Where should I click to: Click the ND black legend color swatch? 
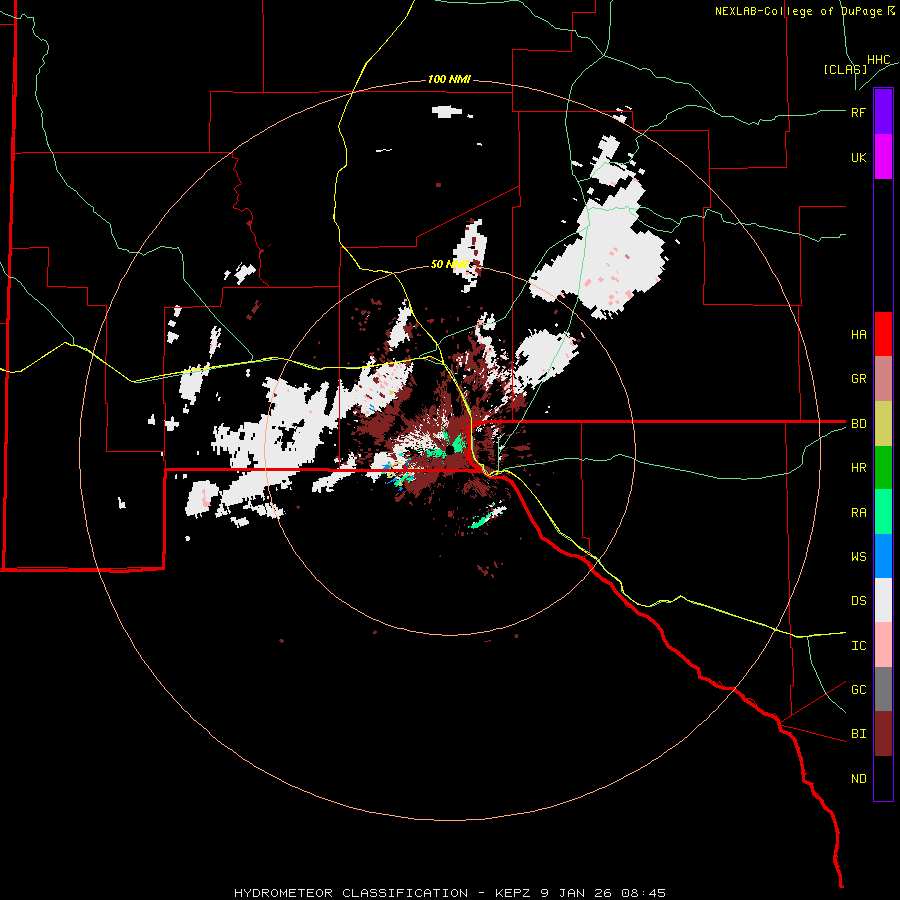pyautogui.click(x=883, y=778)
